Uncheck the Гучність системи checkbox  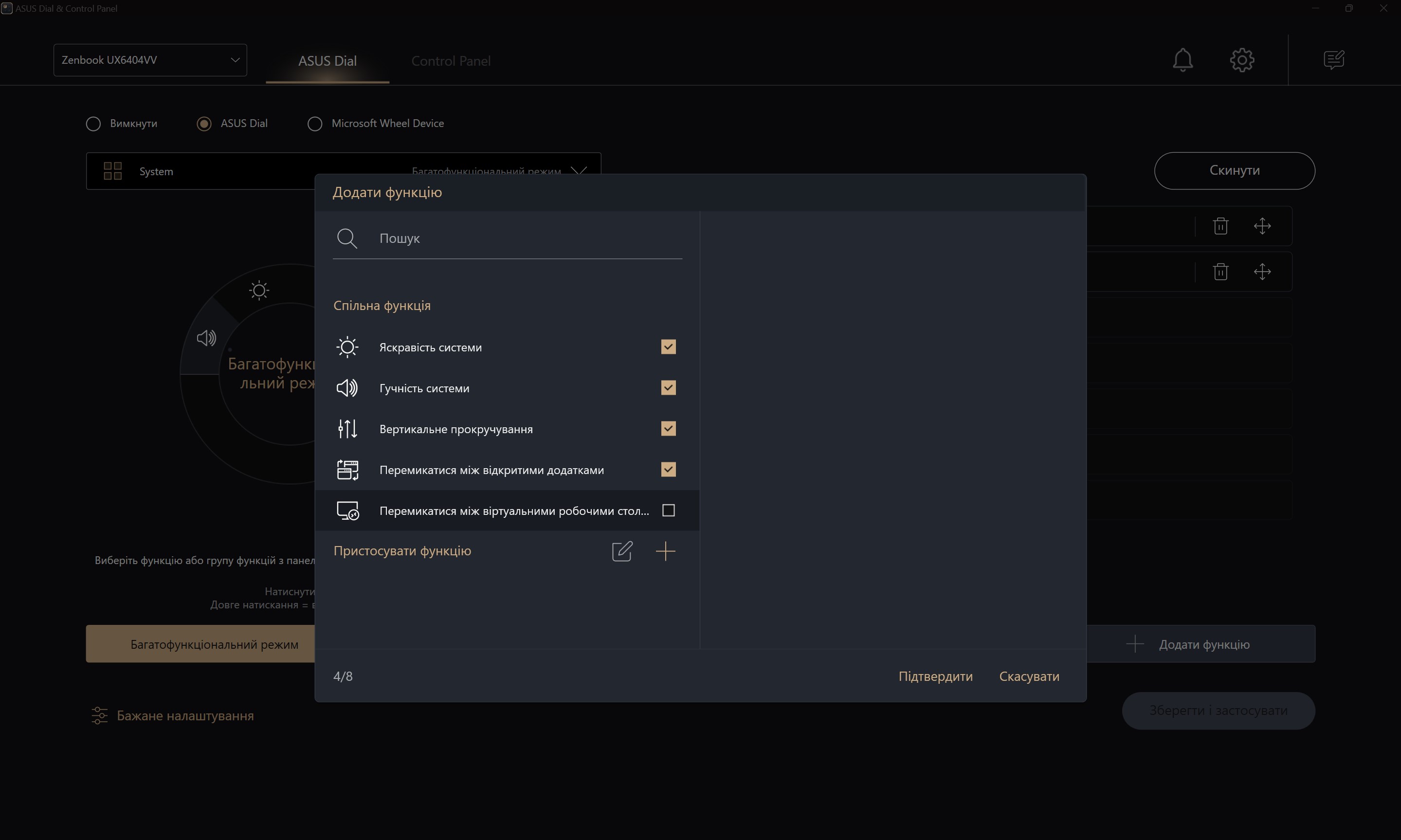(x=668, y=388)
